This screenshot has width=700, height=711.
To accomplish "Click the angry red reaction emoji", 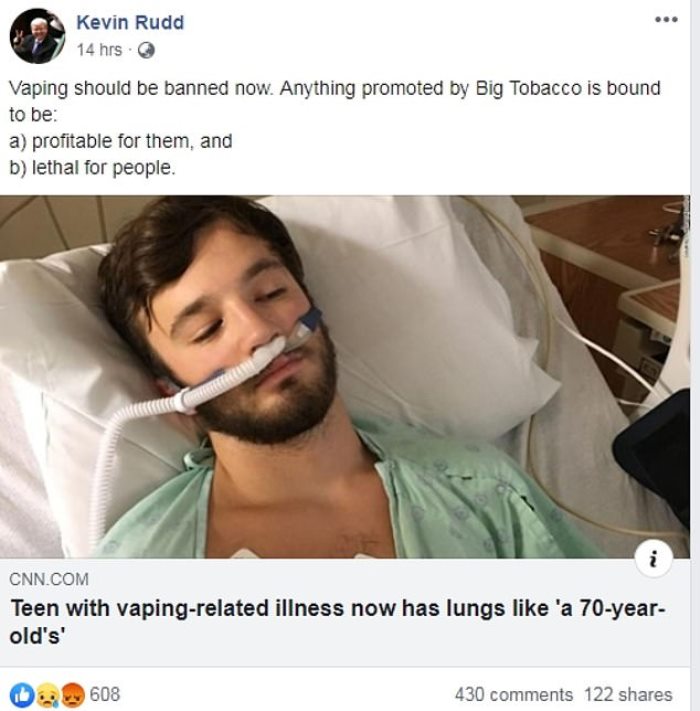I will pos(72,694).
